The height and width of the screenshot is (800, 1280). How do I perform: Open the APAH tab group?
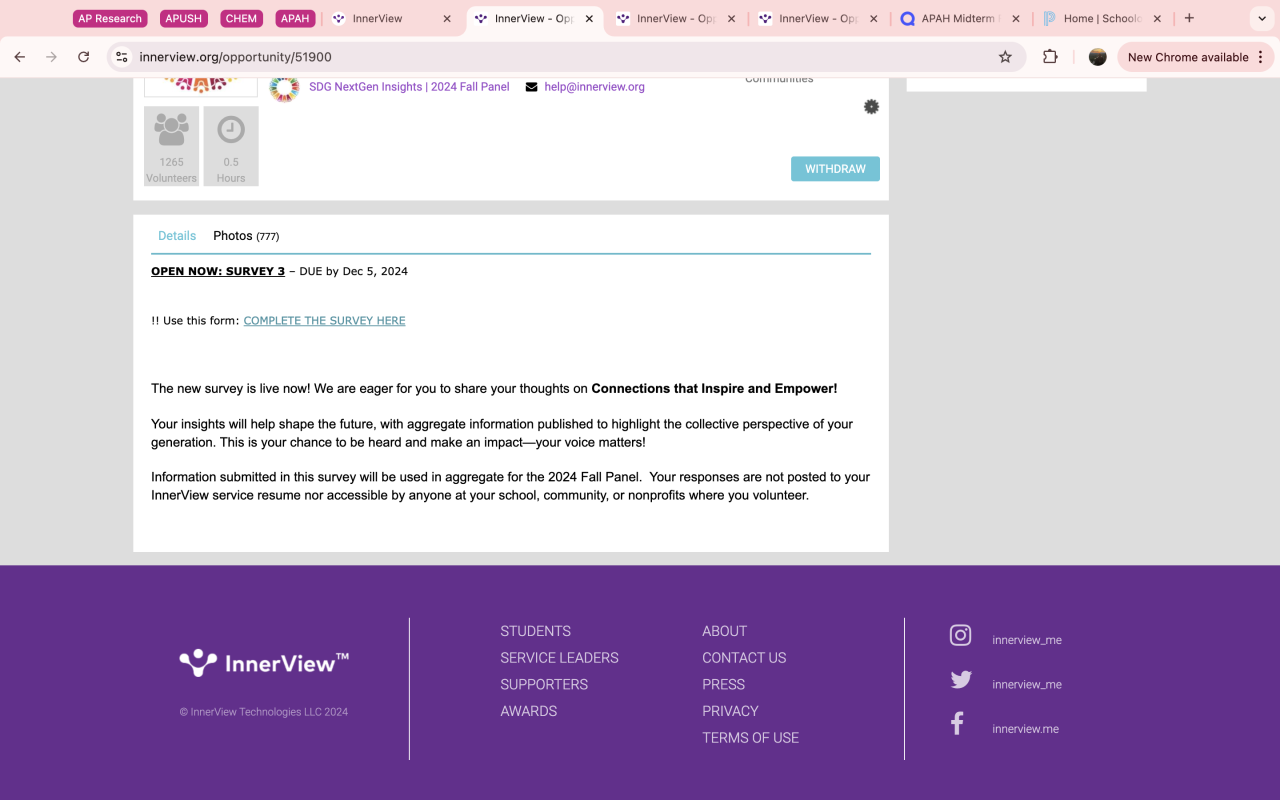tap(295, 18)
